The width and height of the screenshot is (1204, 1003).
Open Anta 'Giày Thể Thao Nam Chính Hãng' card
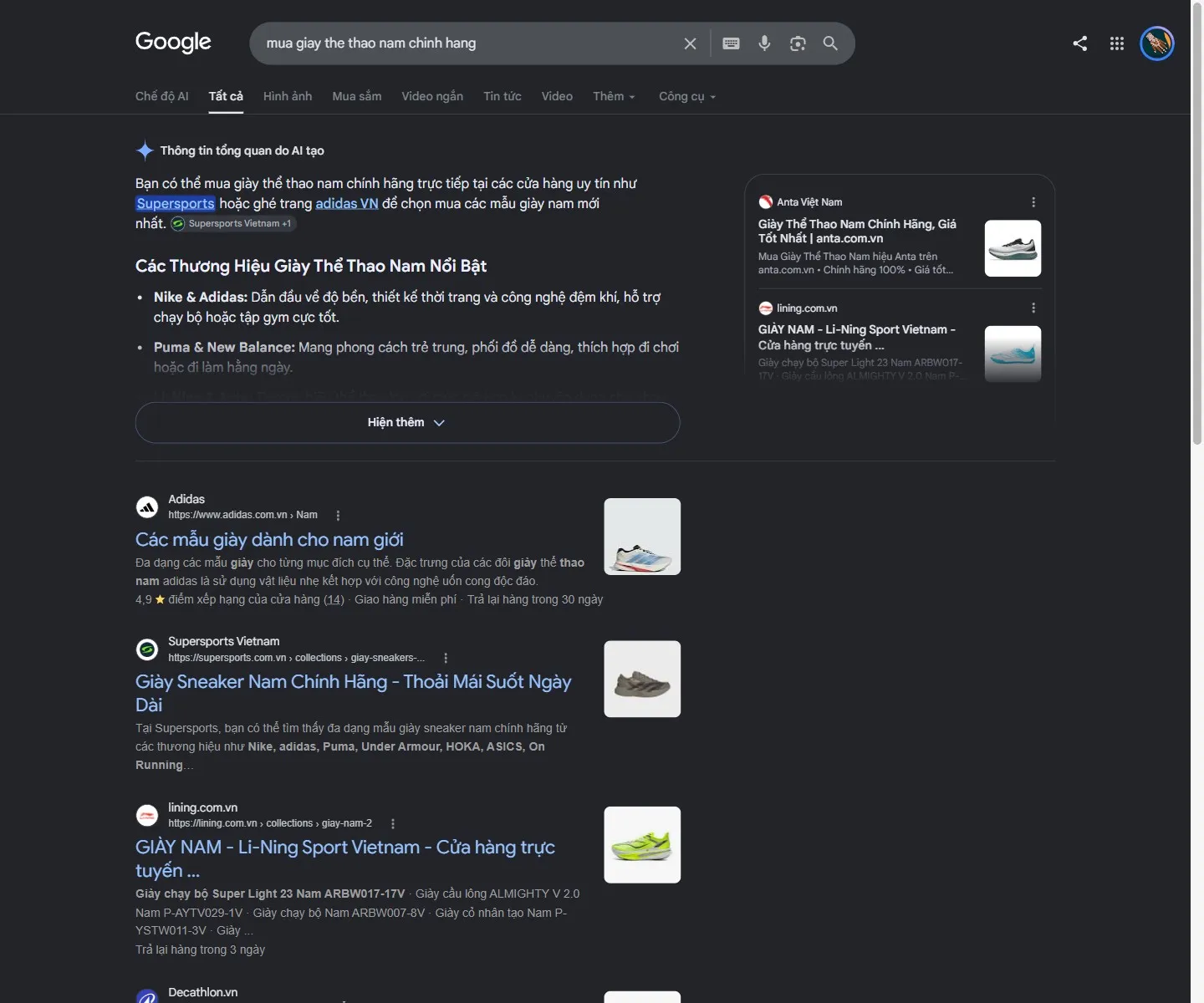tap(857, 232)
